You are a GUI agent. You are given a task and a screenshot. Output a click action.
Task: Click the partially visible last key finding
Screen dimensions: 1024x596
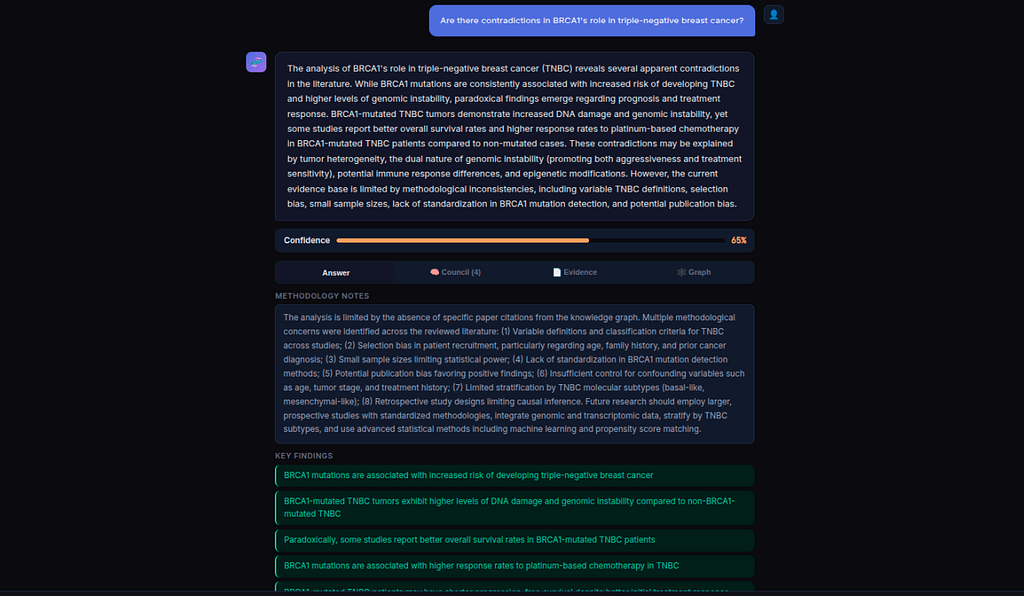(x=515, y=587)
